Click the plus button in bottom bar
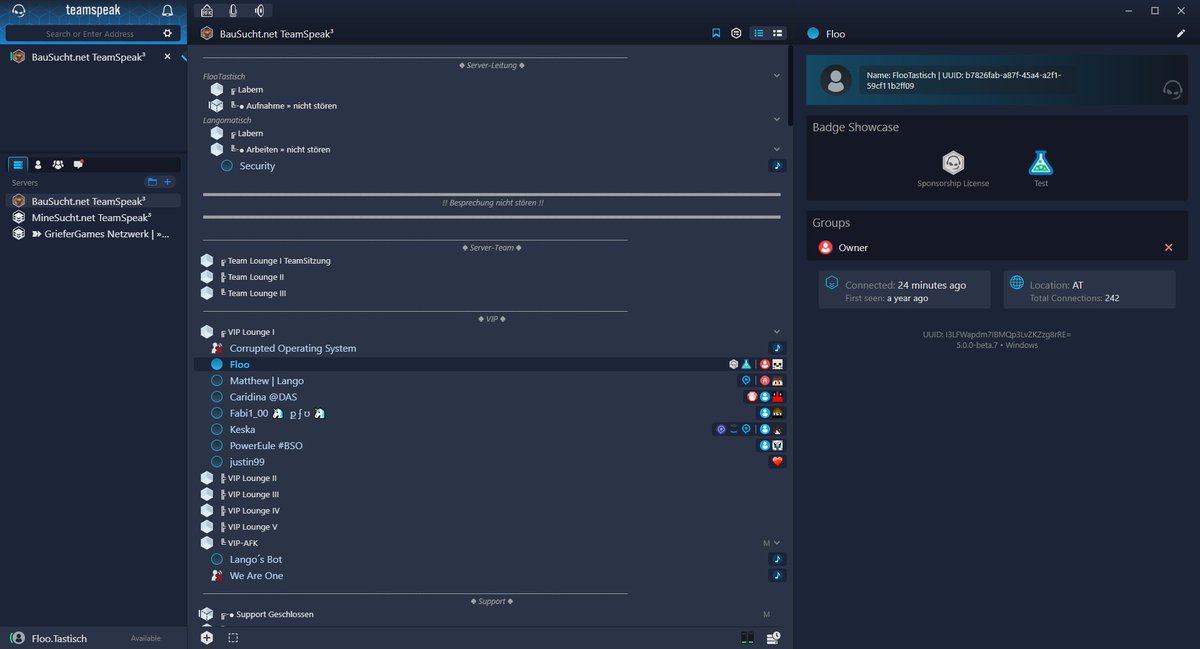This screenshot has height=649, width=1200. click(206, 637)
